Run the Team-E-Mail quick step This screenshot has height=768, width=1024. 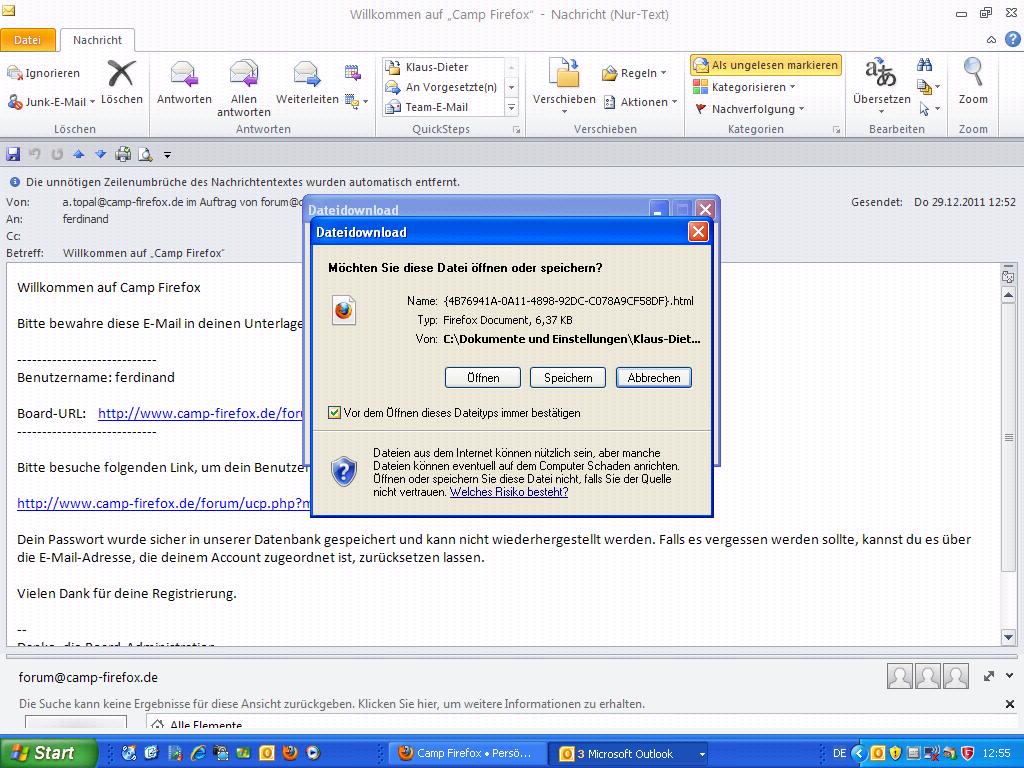(445, 106)
